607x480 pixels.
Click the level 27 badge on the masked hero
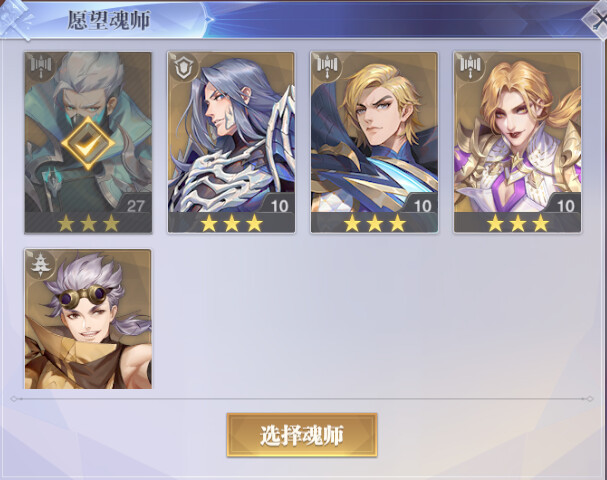135,206
